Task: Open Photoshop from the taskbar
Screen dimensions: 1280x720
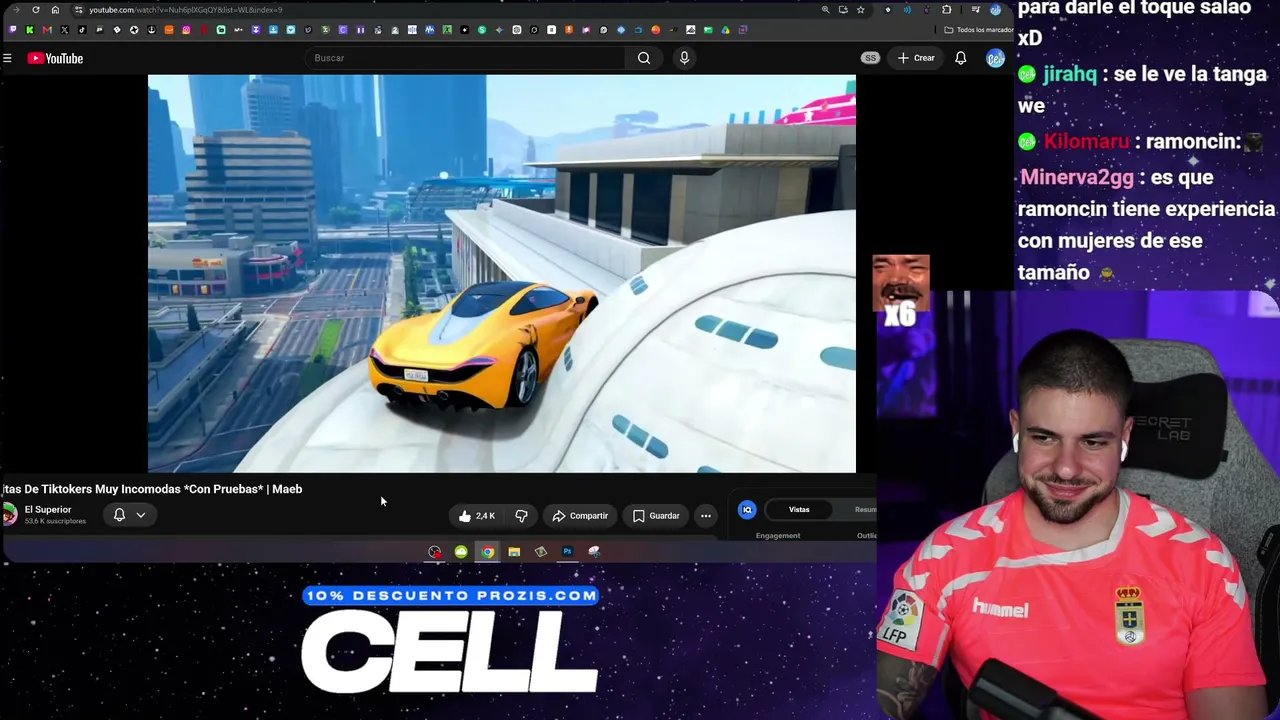Action: [x=567, y=552]
